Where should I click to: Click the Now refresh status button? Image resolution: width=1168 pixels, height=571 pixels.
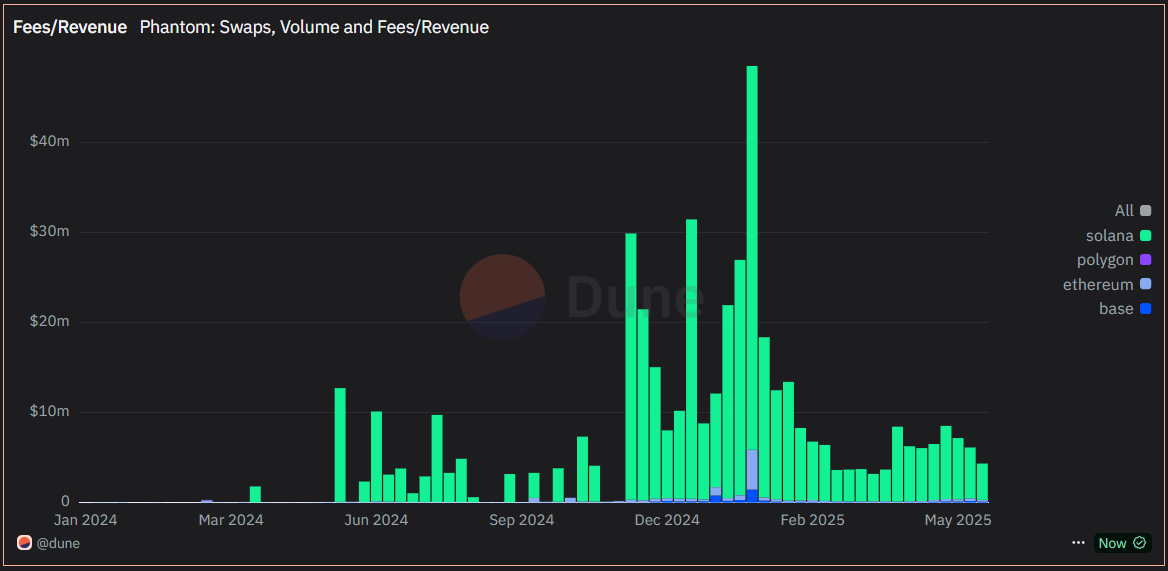pyautogui.click(x=1122, y=543)
